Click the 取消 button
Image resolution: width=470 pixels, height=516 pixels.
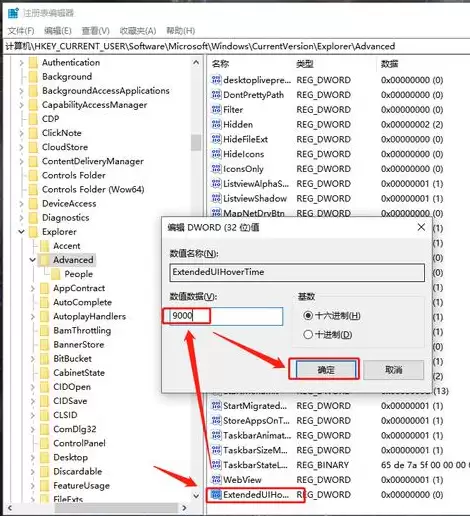[394, 369]
